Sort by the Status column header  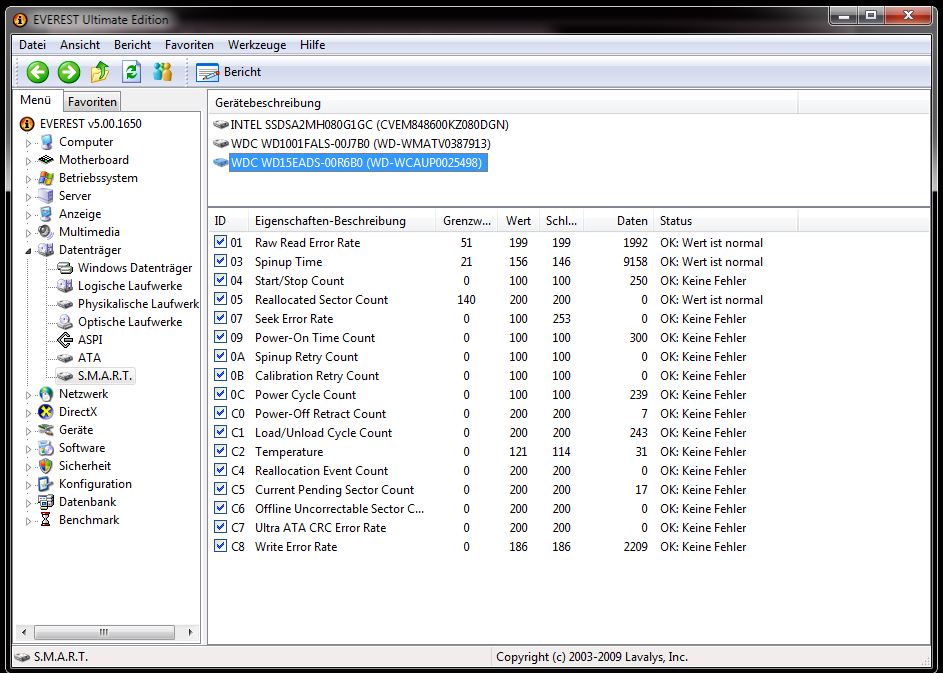pyautogui.click(x=726, y=221)
